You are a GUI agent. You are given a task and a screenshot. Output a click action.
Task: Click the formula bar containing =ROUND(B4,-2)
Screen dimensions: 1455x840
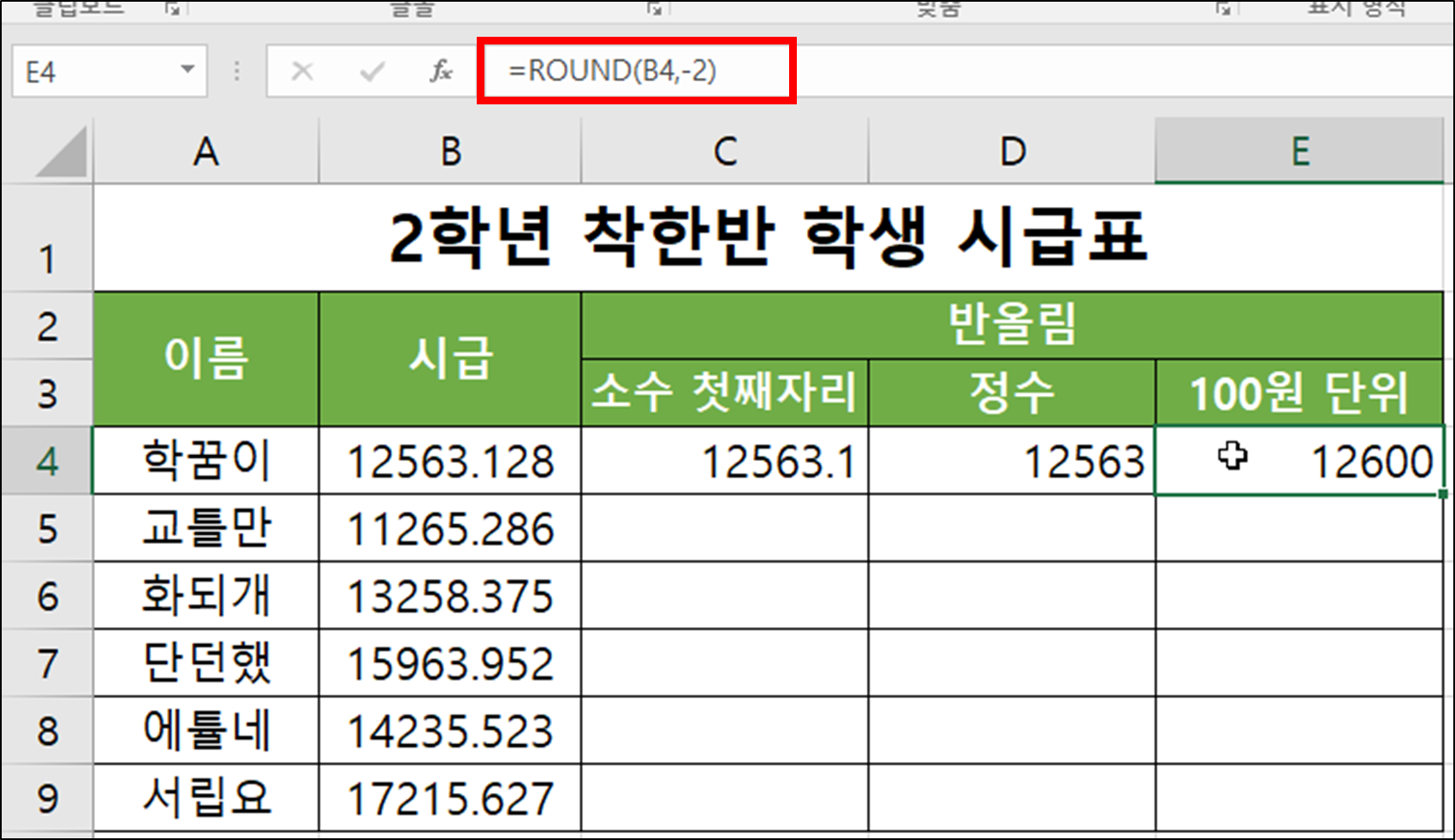click(638, 72)
